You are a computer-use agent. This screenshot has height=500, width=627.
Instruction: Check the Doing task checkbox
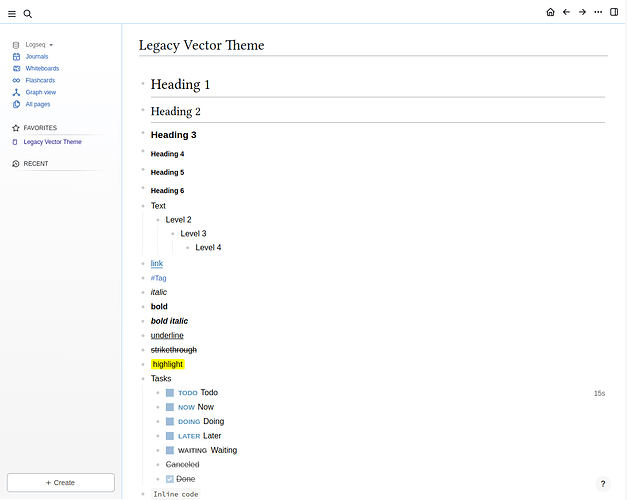[170, 422]
